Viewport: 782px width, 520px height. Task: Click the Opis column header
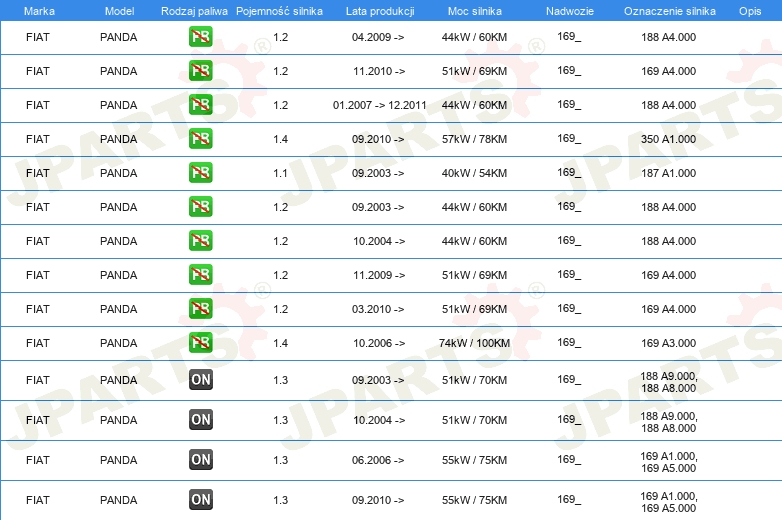[x=750, y=11]
